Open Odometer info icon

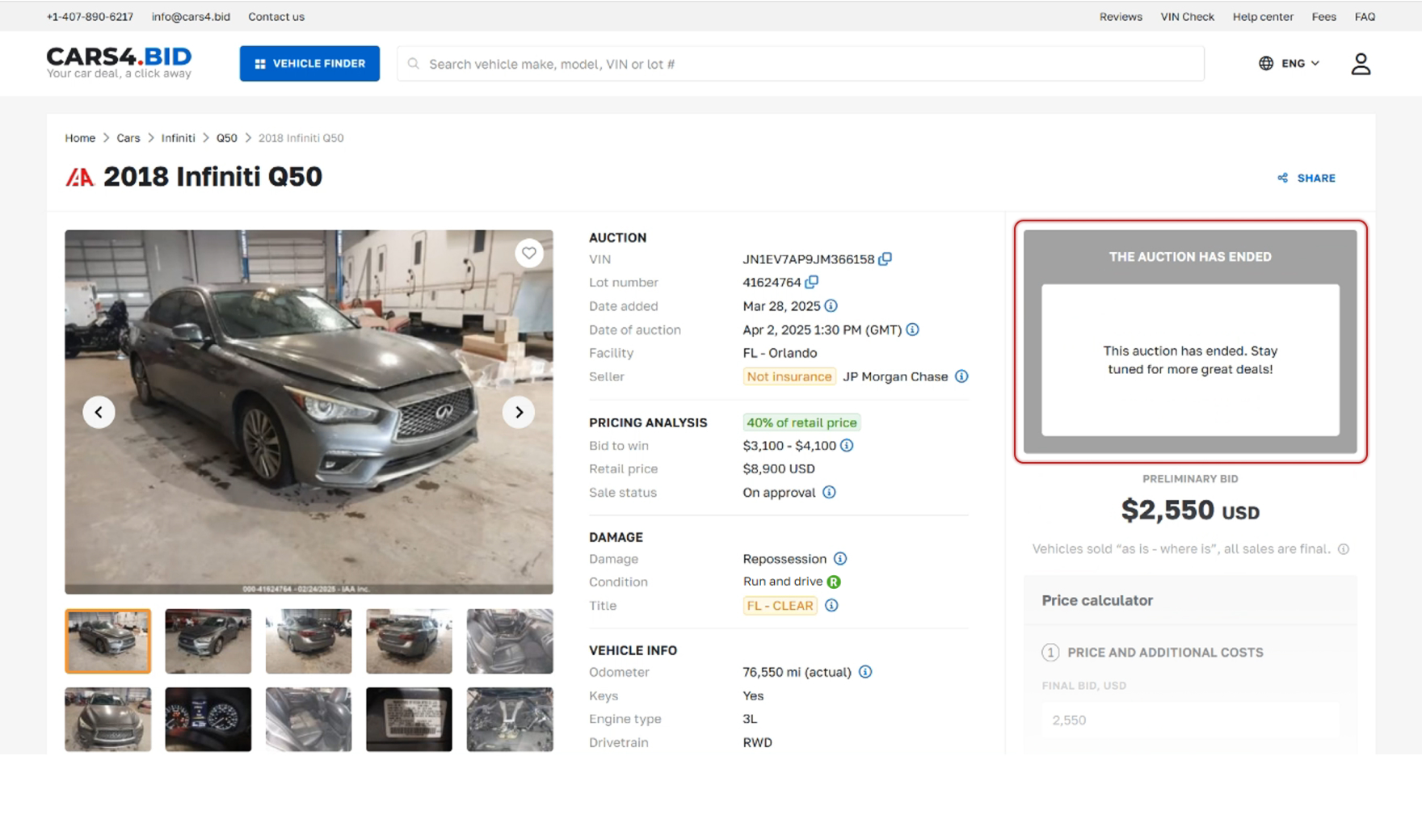865,672
